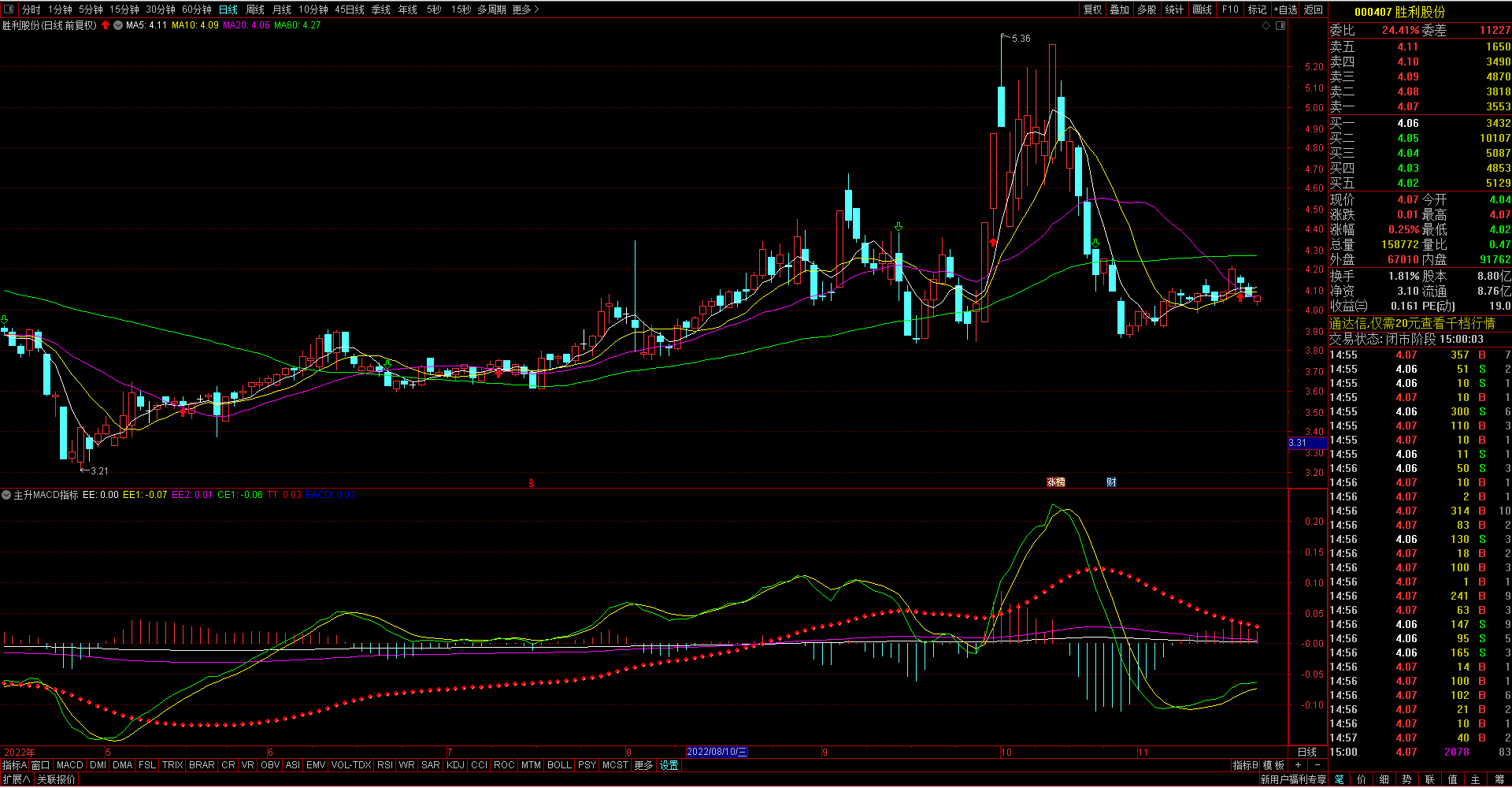Switch indicator to KDJ

pos(455,765)
